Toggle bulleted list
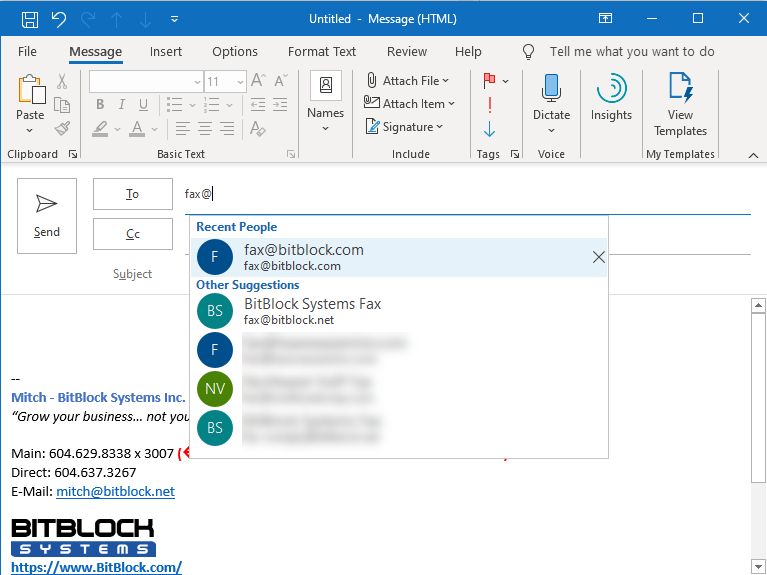767x575 pixels. pyautogui.click(x=175, y=104)
